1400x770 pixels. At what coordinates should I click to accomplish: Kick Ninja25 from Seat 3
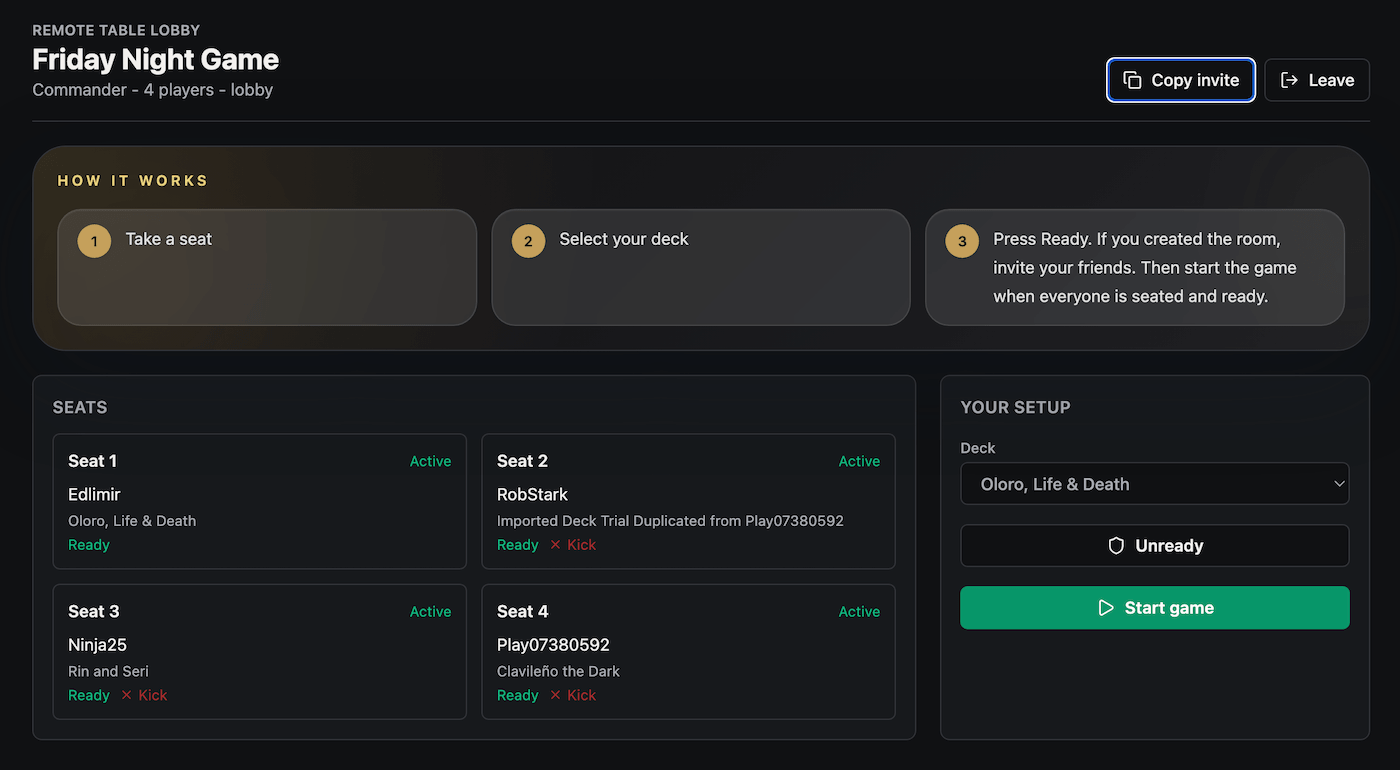[144, 695]
